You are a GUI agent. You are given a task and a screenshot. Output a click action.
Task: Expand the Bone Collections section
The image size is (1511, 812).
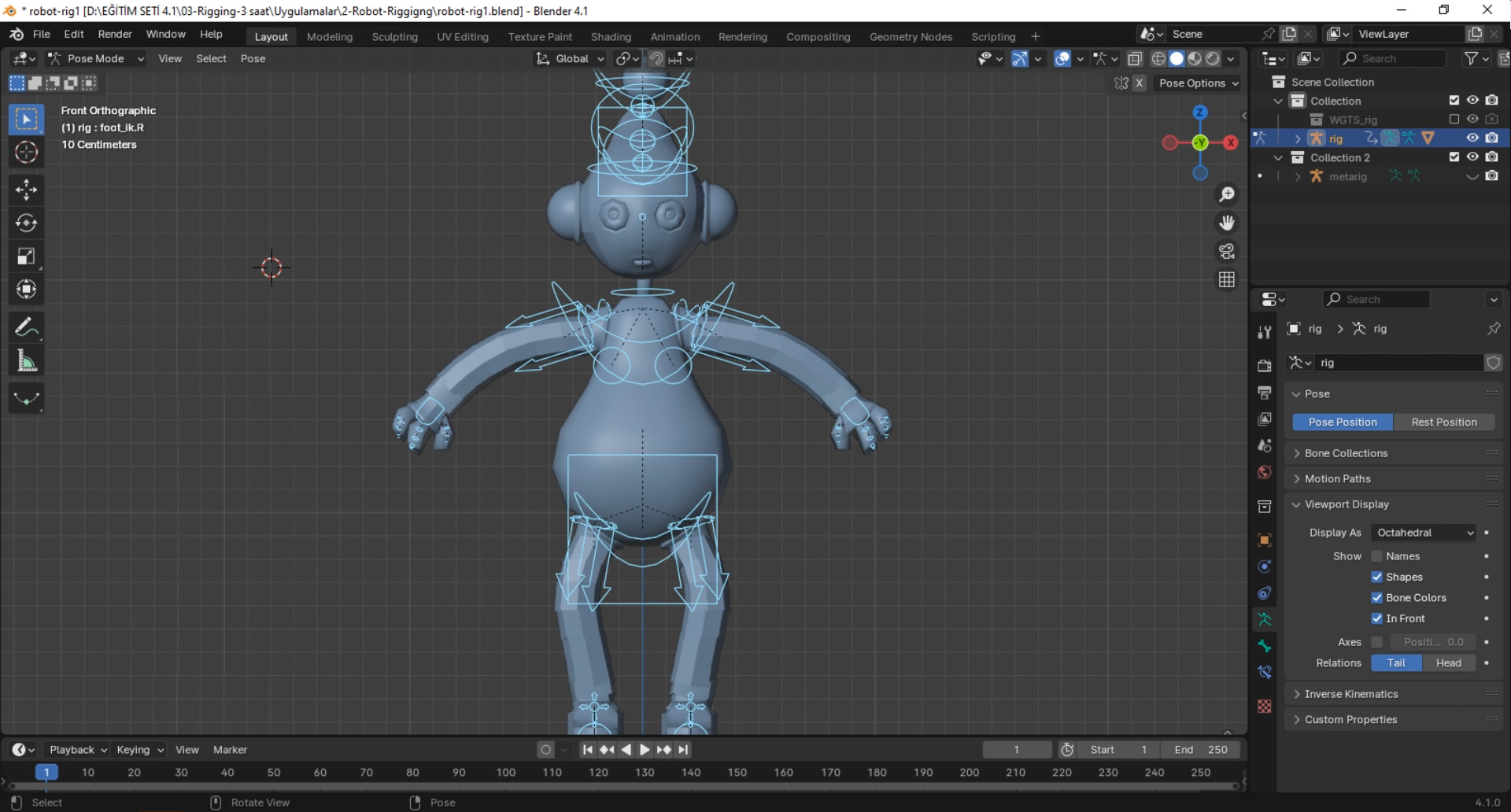tap(1346, 452)
